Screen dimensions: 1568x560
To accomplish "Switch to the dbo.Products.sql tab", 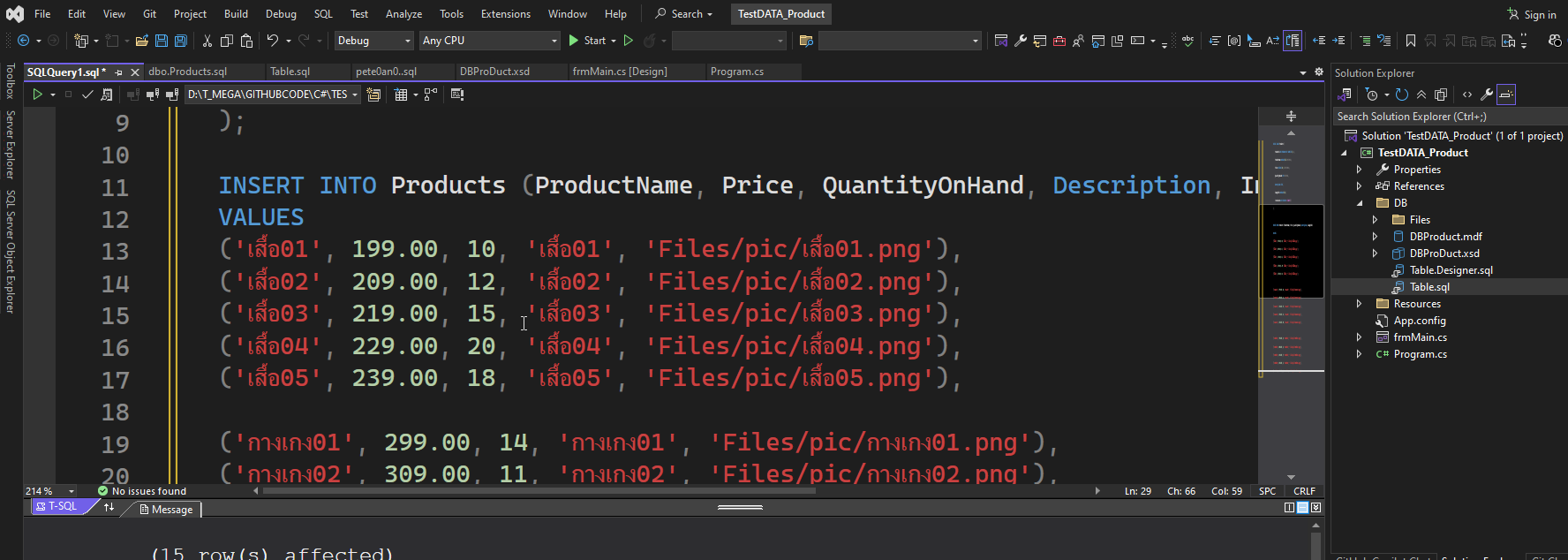I will click(x=188, y=72).
